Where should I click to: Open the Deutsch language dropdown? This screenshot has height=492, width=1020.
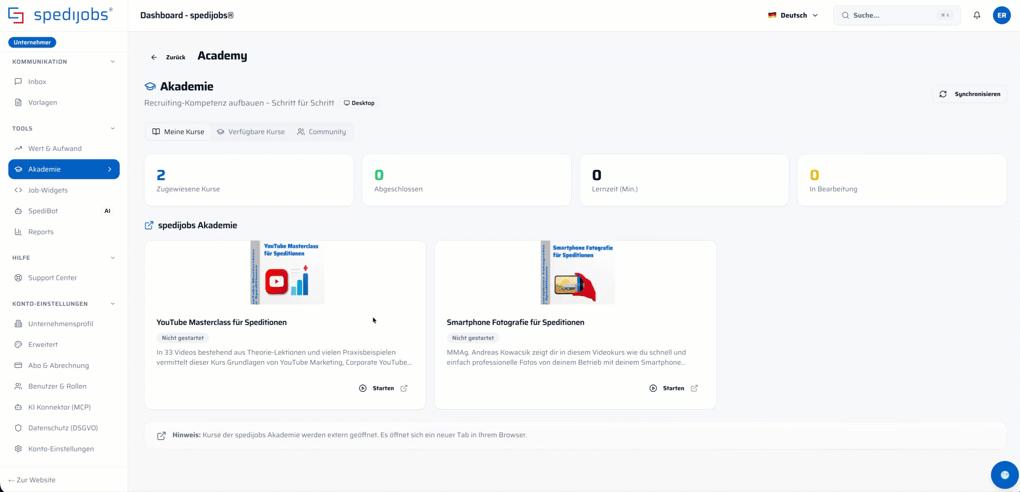tap(793, 15)
